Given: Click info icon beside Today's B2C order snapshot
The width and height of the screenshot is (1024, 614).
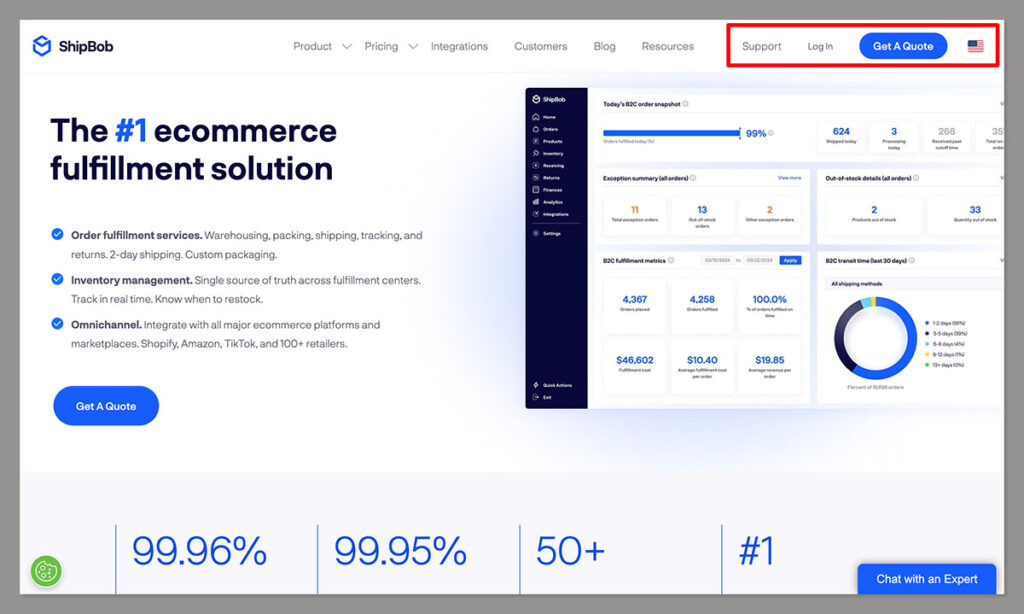Looking at the screenshot, I should (x=685, y=104).
